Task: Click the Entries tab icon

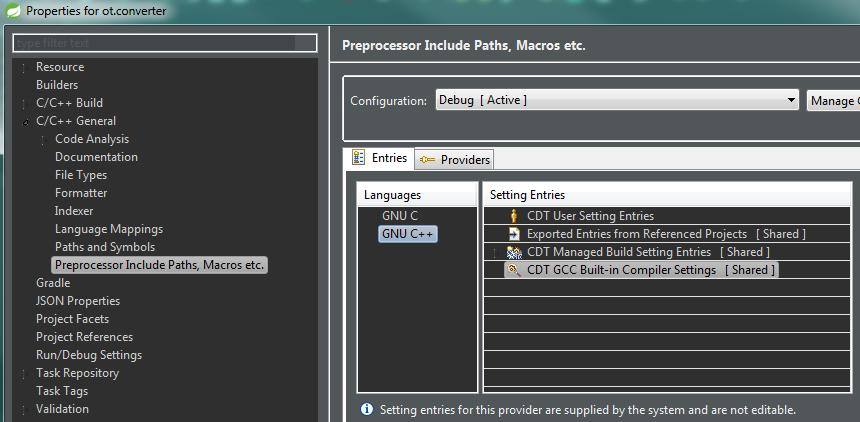Action: [x=358, y=158]
